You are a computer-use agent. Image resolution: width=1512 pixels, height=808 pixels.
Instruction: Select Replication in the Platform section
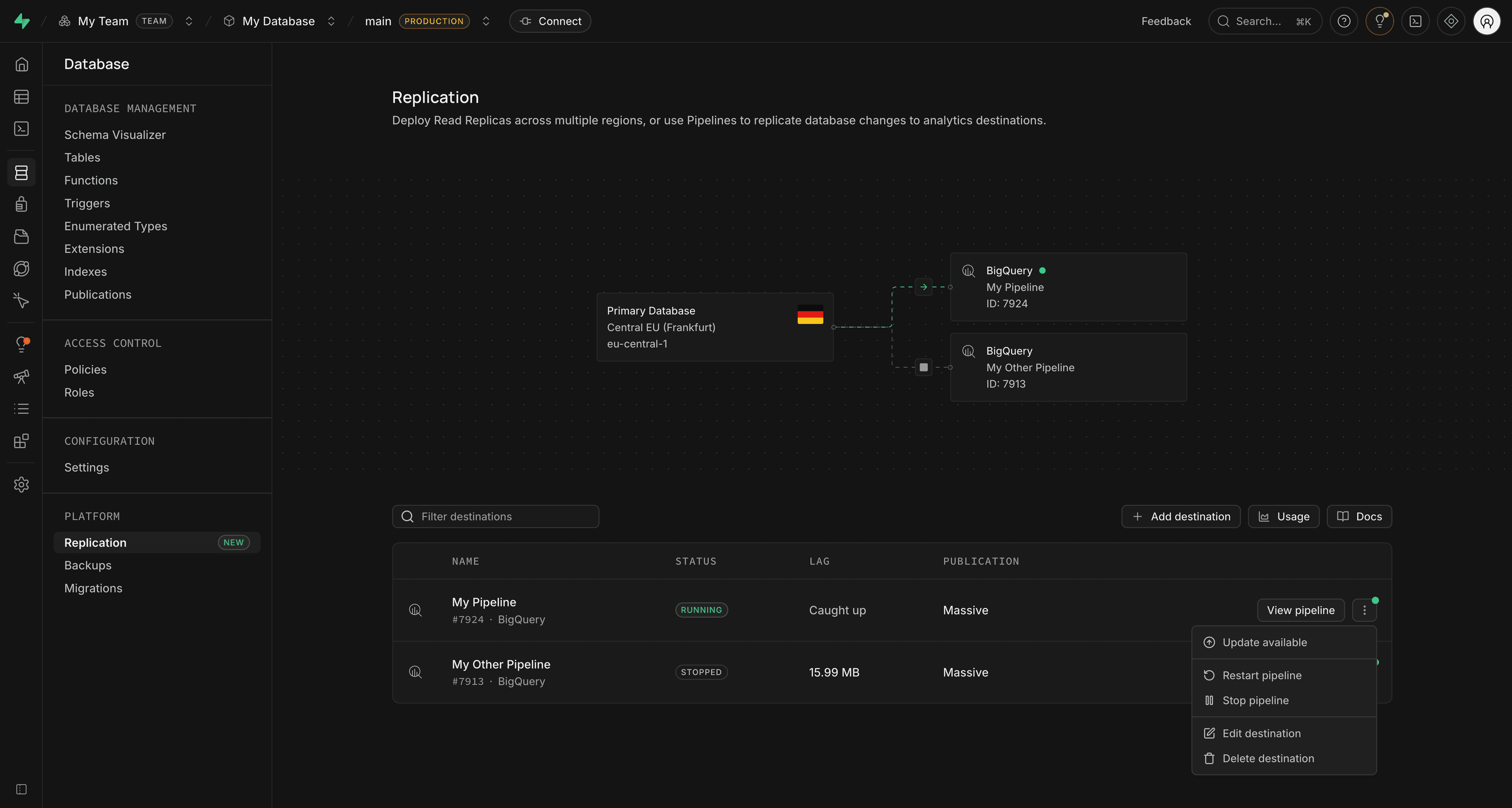pos(157,543)
